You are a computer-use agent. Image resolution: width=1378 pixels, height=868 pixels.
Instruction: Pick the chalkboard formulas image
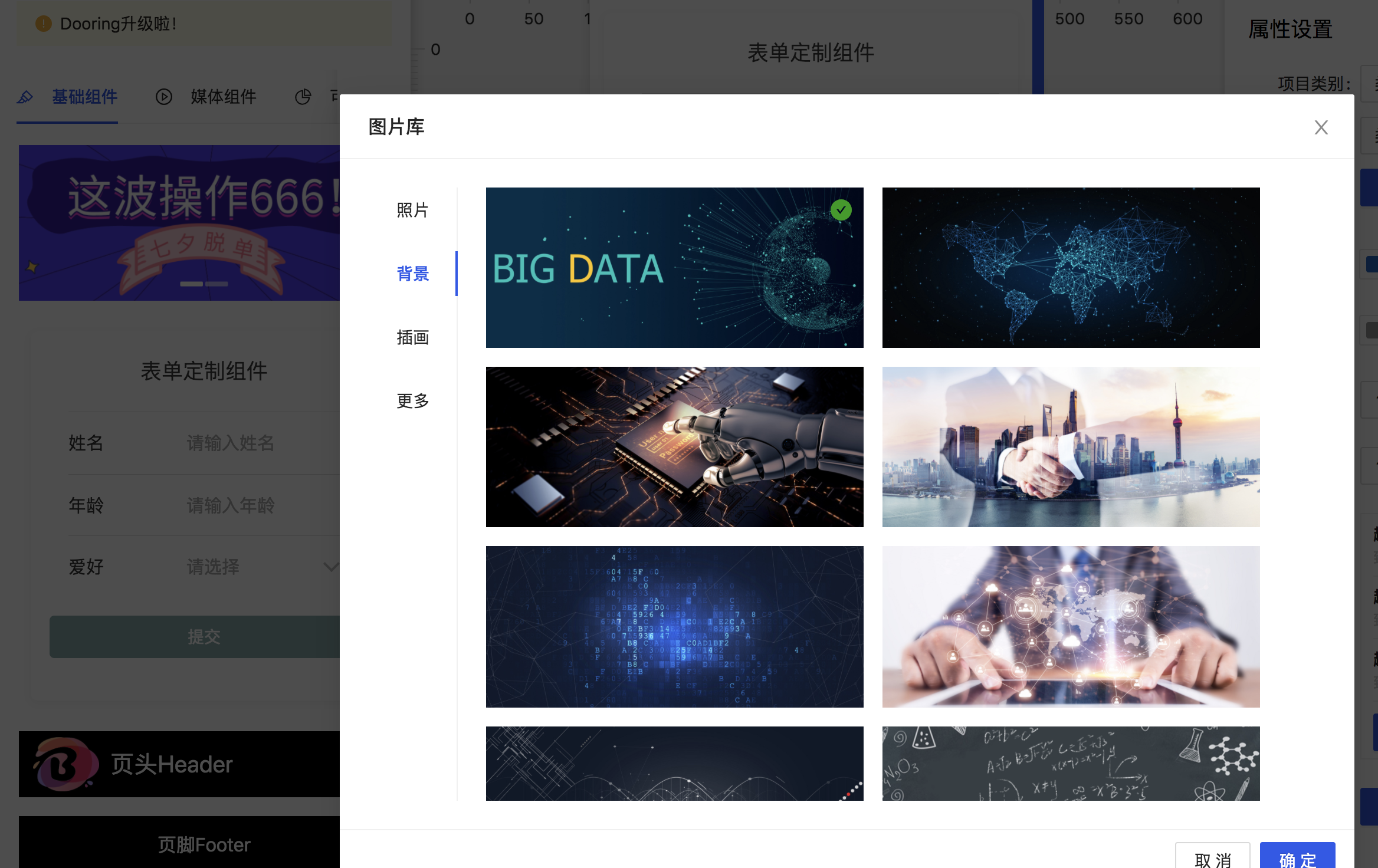[1071, 763]
